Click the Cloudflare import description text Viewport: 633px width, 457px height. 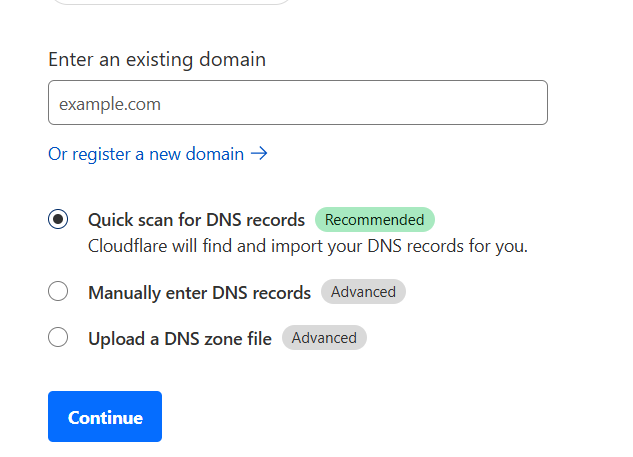click(308, 246)
